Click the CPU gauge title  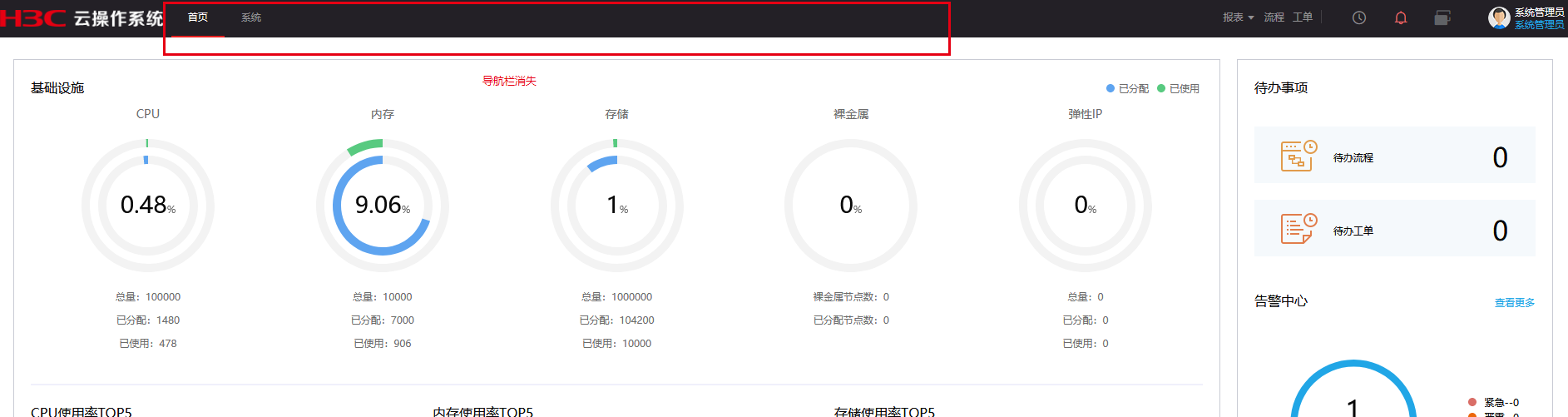pos(148,114)
